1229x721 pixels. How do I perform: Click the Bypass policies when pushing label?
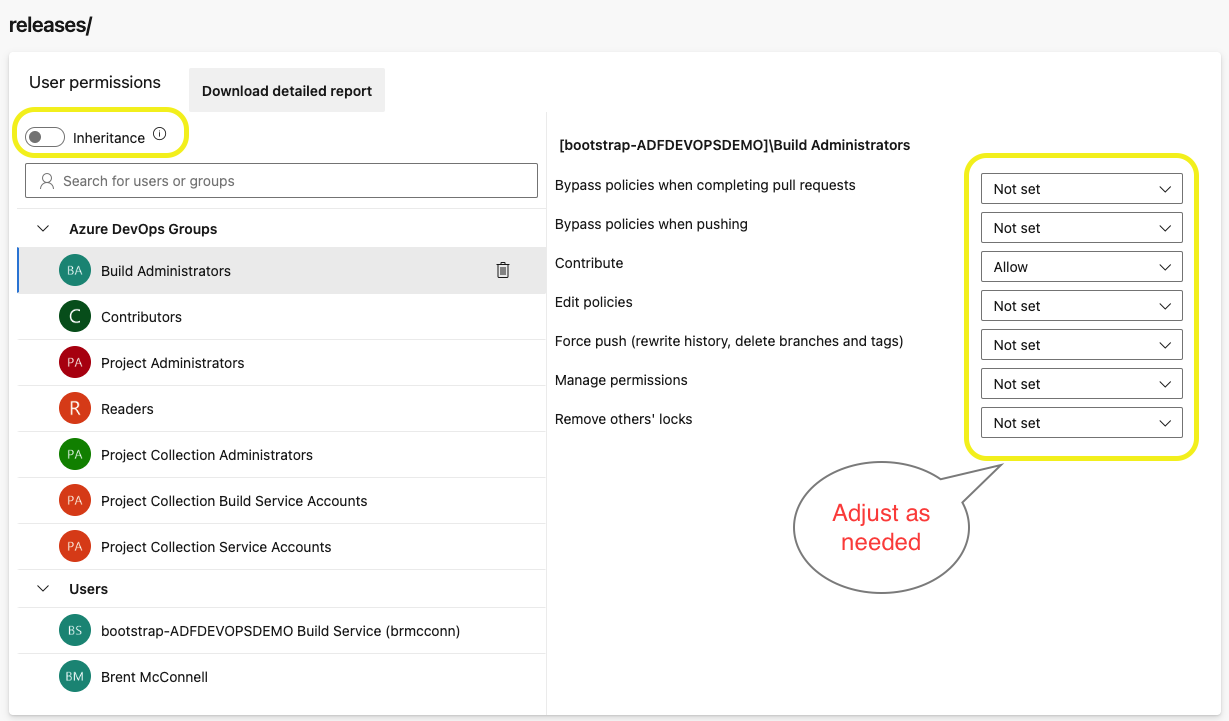[651, 224]
